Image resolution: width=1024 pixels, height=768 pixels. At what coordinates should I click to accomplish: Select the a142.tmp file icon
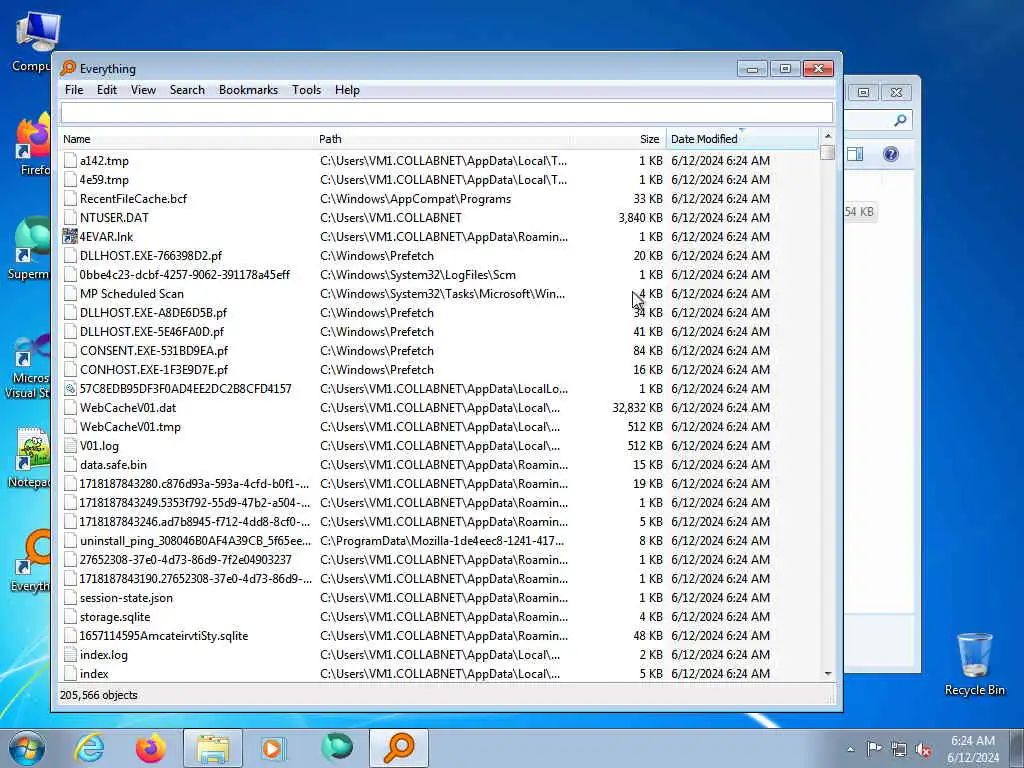[x=71, y=161]
